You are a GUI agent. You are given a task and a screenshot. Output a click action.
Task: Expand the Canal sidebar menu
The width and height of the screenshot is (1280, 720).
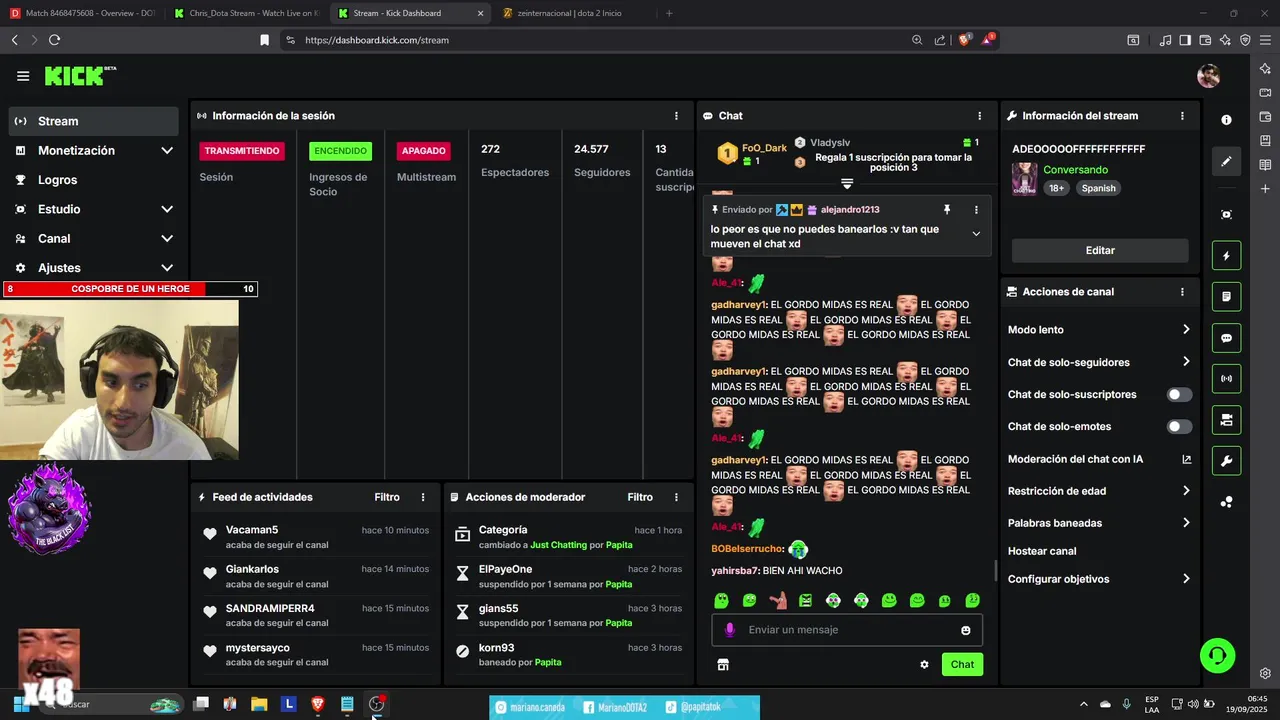coord(94,238)
